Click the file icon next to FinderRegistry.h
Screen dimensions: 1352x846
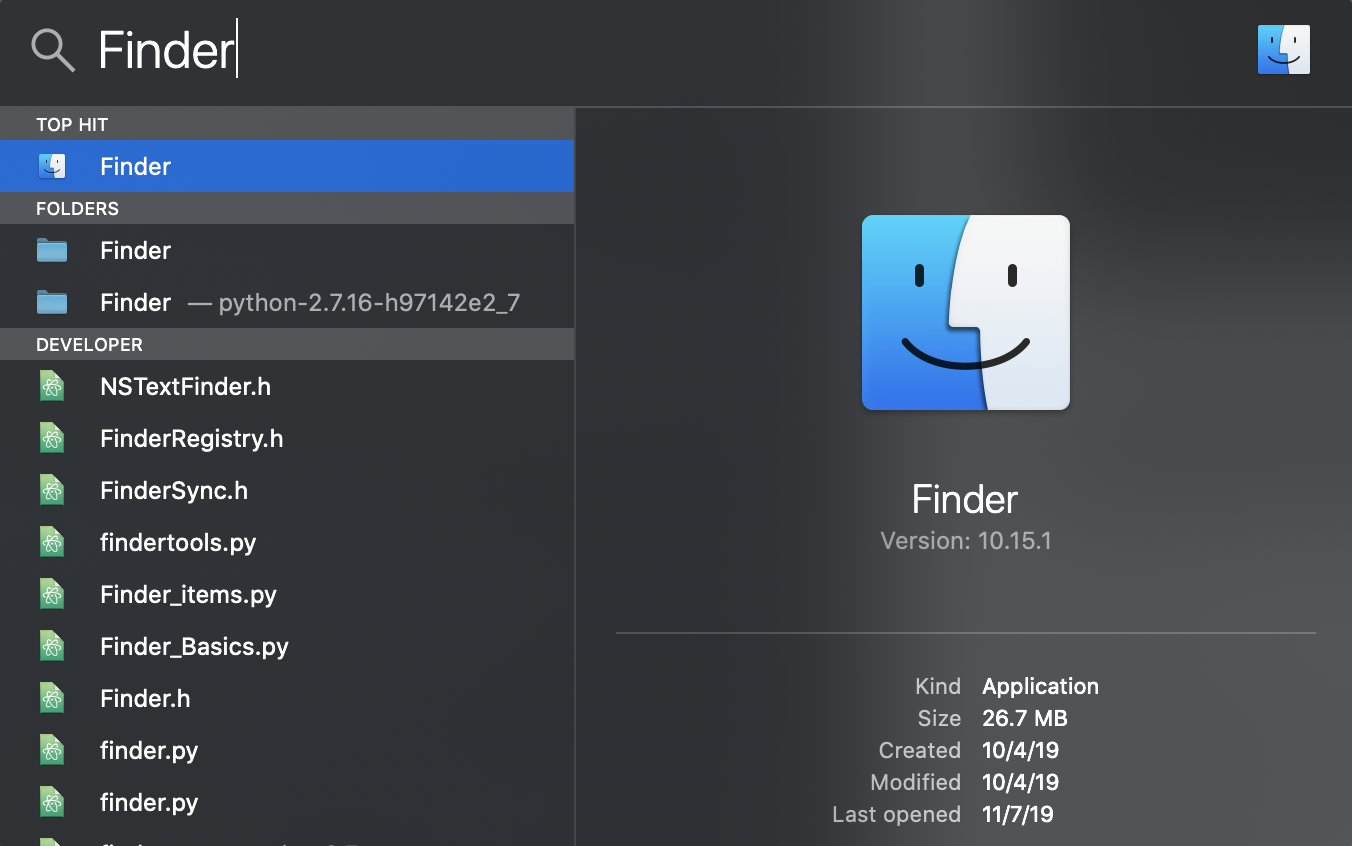pyautogui.click(x=52, y=438)
